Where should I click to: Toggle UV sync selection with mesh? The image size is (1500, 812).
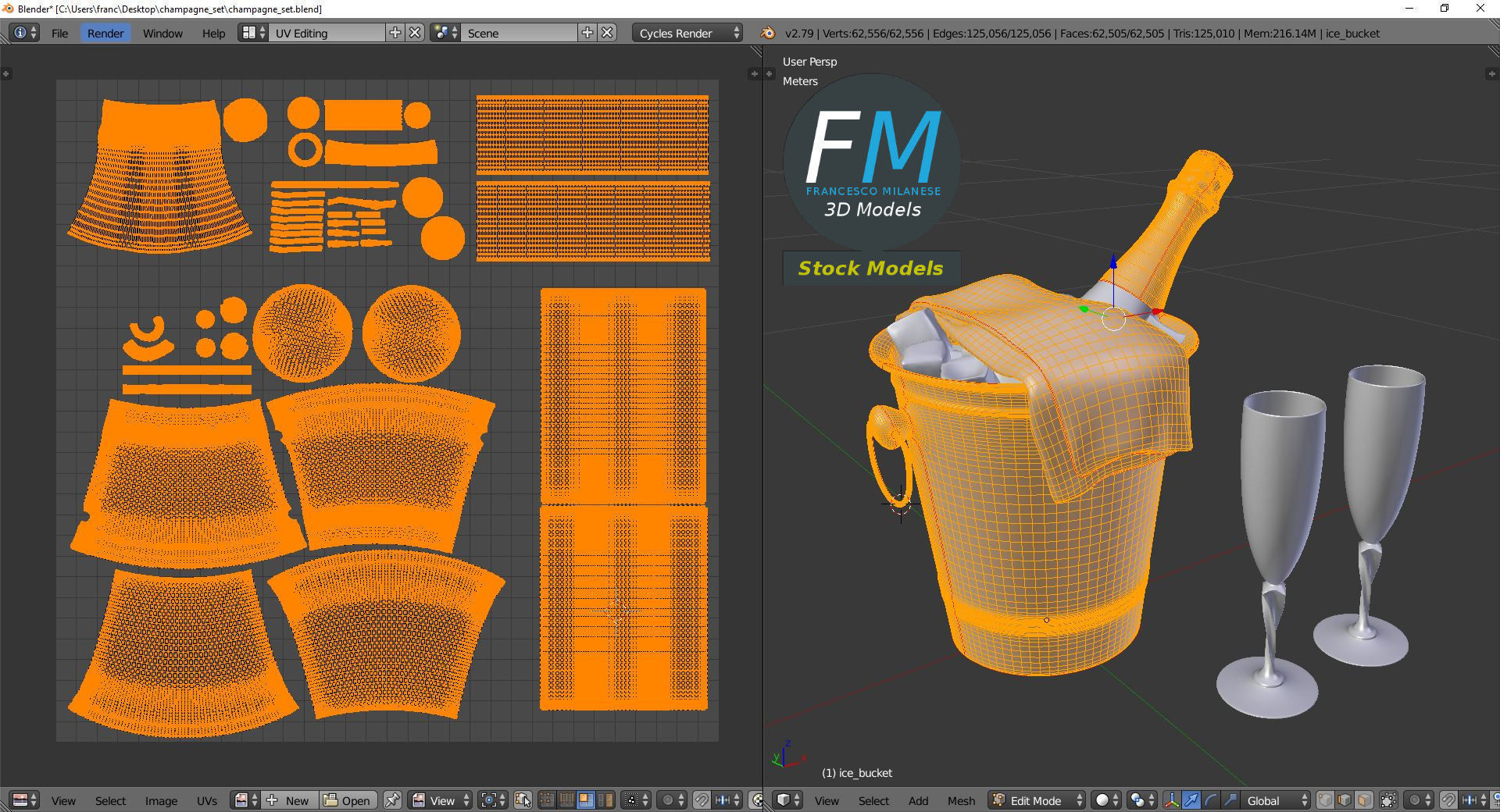coord(523,800)
